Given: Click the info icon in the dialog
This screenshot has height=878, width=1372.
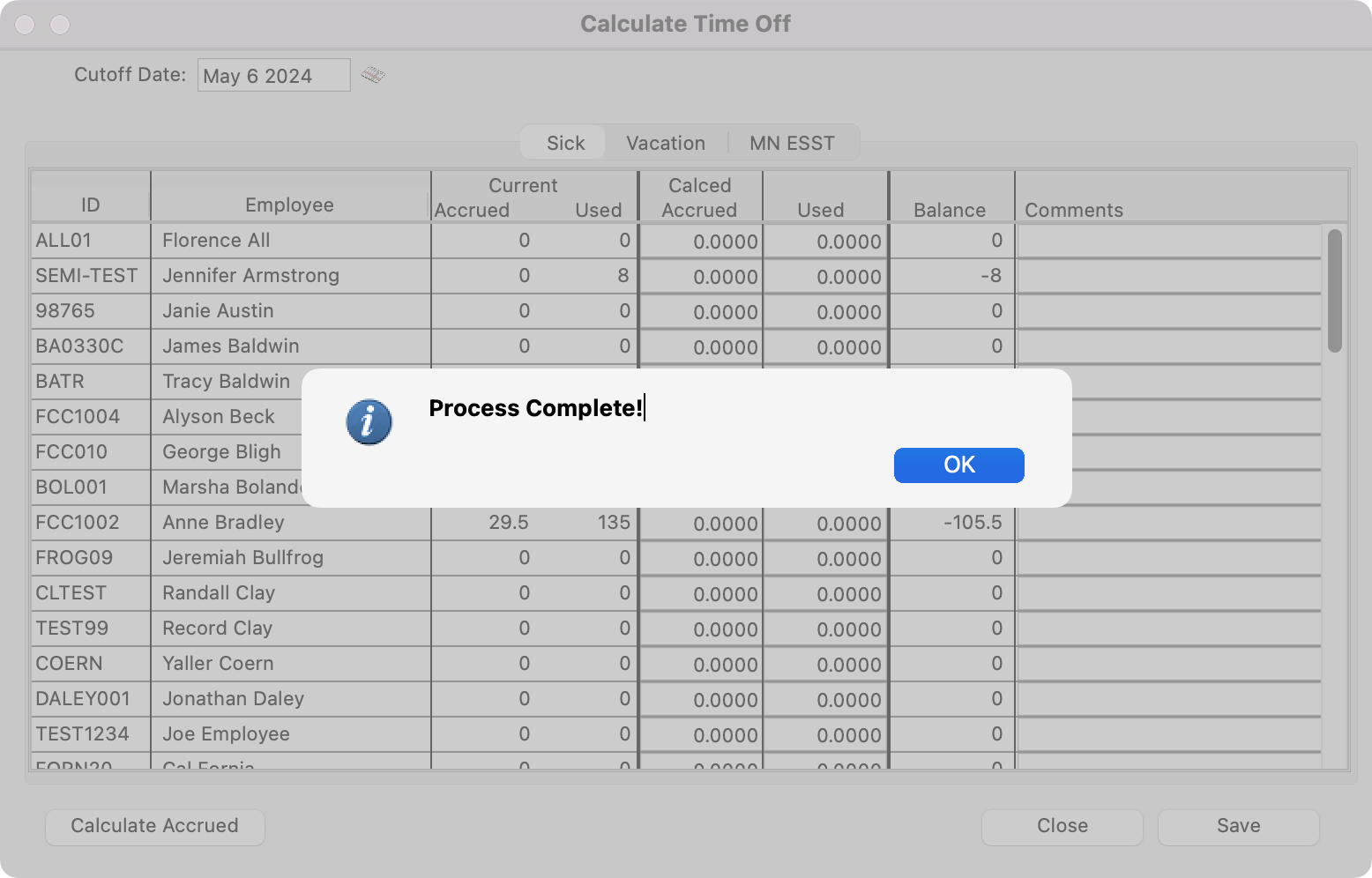Looking at the screenshot, I should point(369,422).
